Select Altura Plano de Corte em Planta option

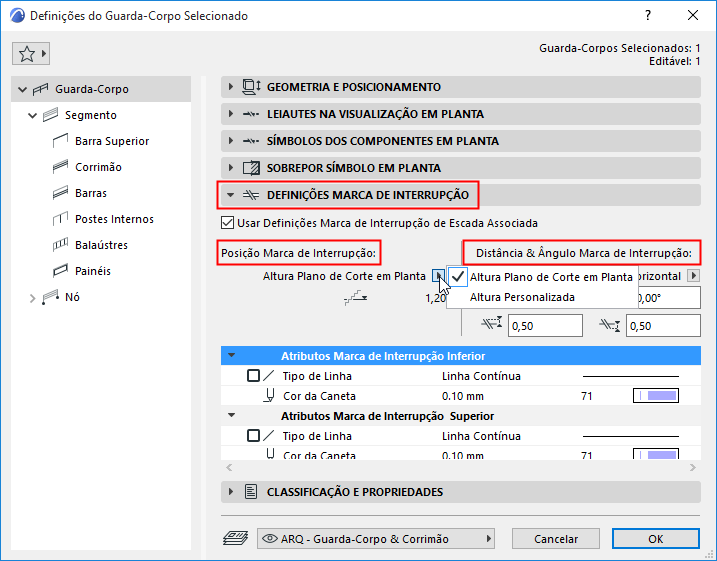[x=550, y=277]
